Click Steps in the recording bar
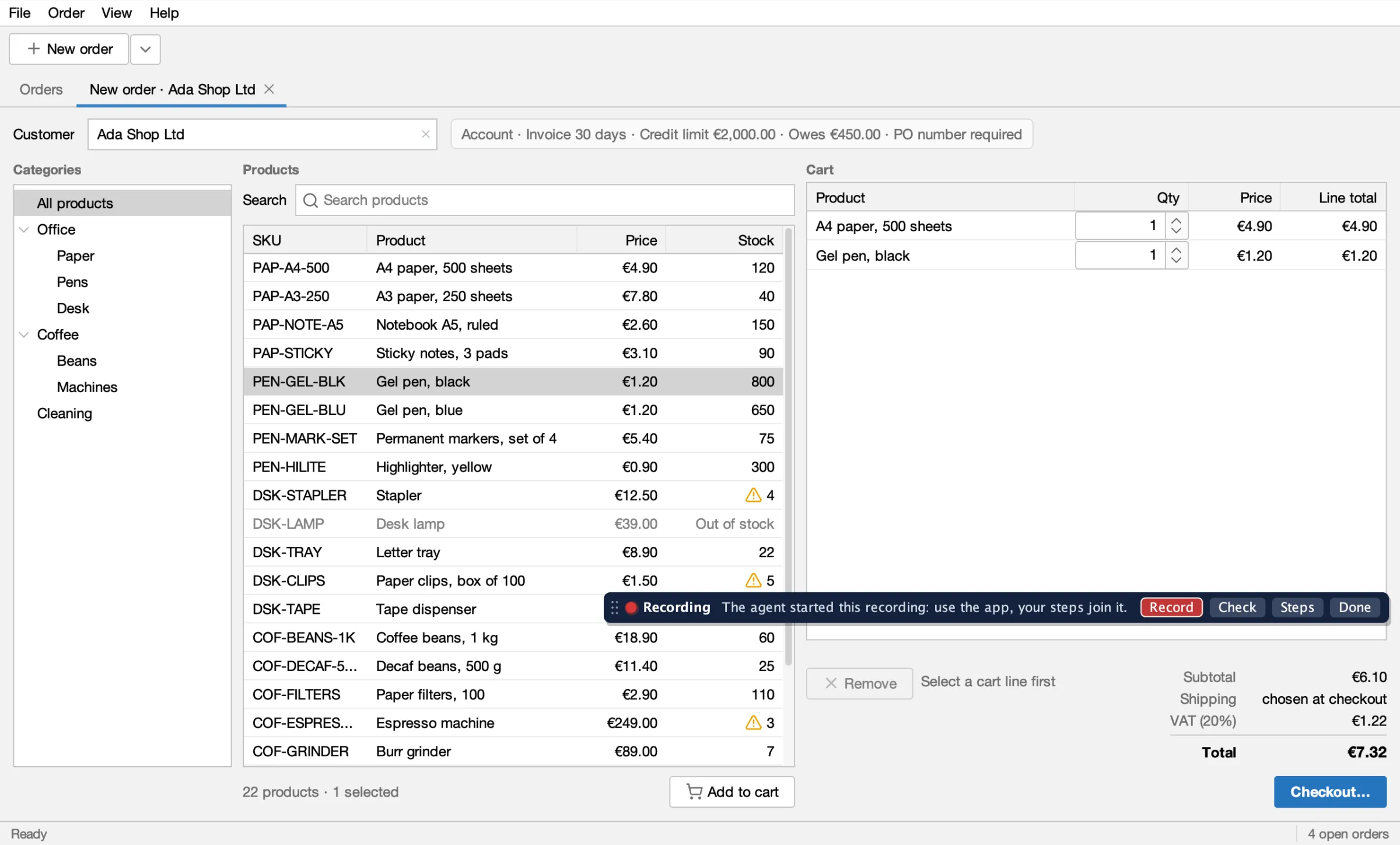1400x845 pixels. [x=1297, y=607]
